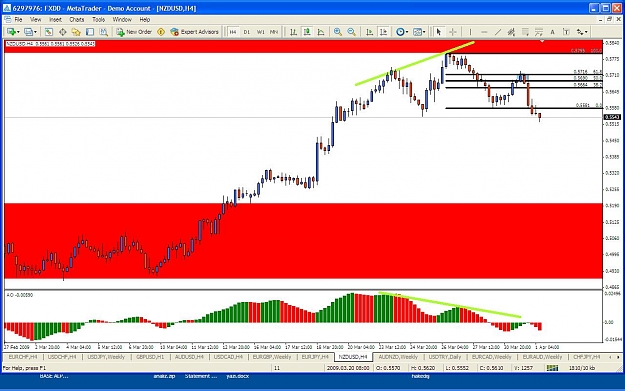Expand the Indicators dropdown arrow
The width and height of the screenshot is (625, 391).
click(407, 32)
